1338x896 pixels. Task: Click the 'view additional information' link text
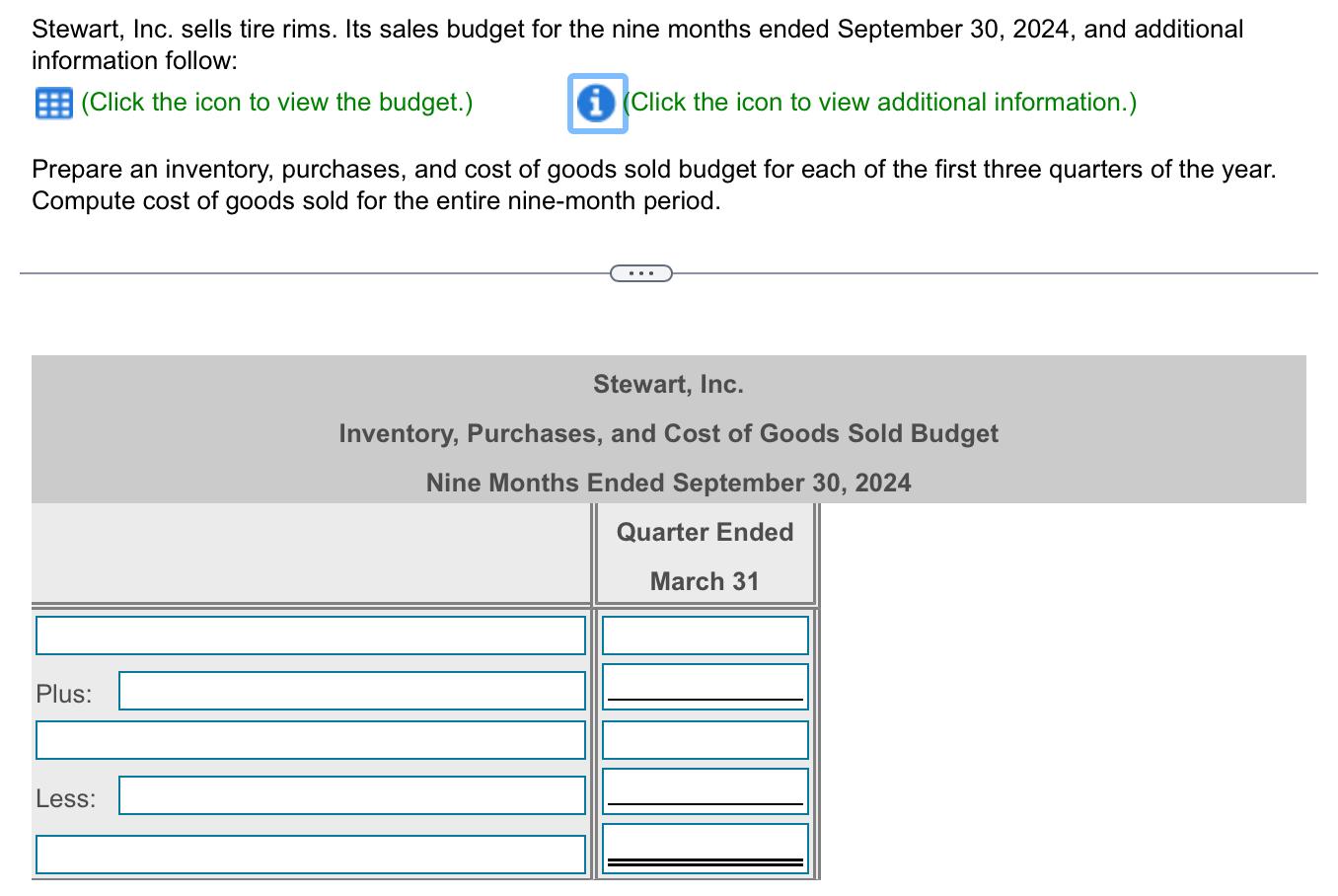[x=880, y=103]
